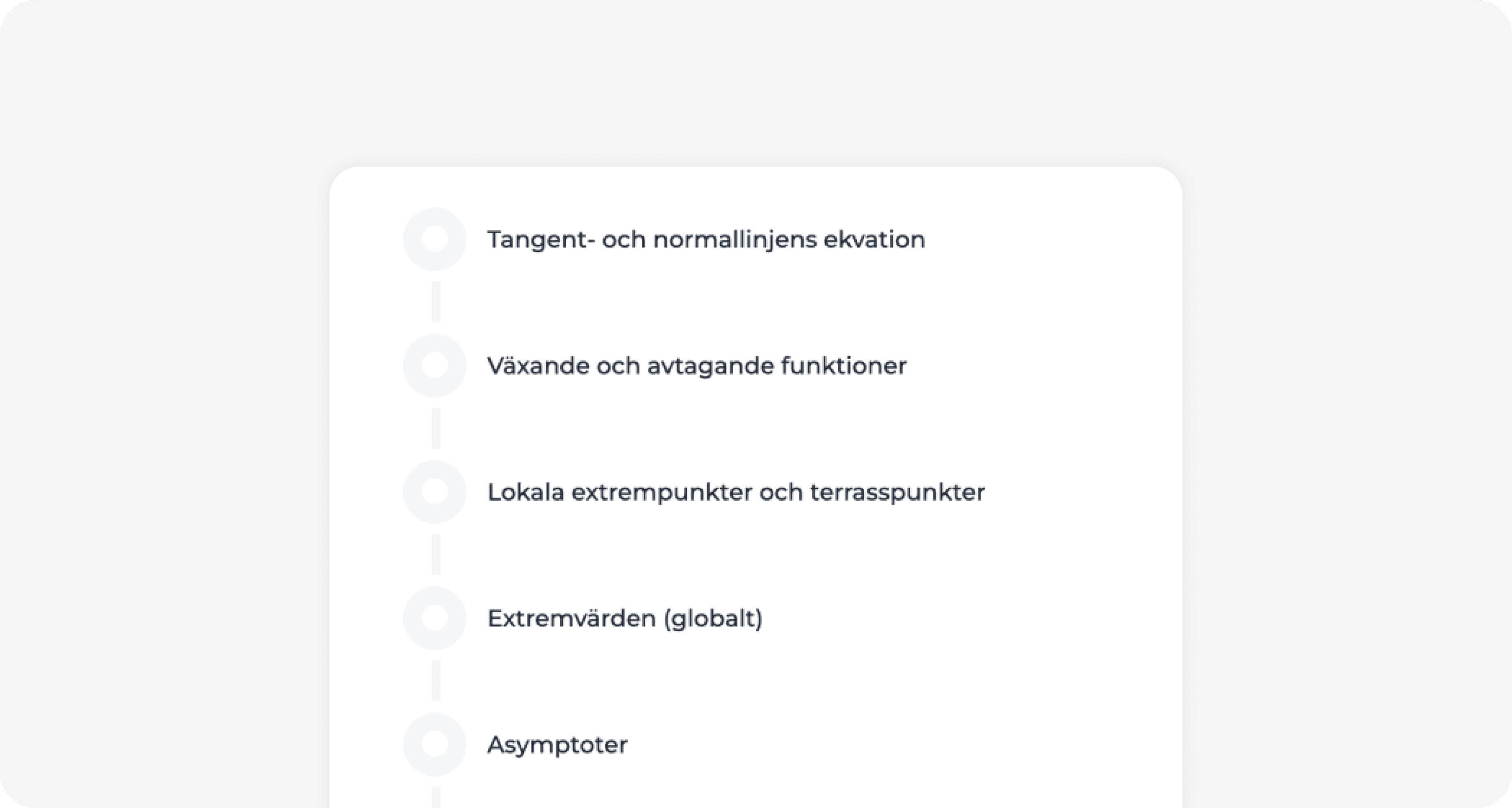The height and width of the screenshot is (808, 1512).
Task: Click the circle icon next to Tangent- och normallinjens ekvation
Action: click(x=434, y=239)
